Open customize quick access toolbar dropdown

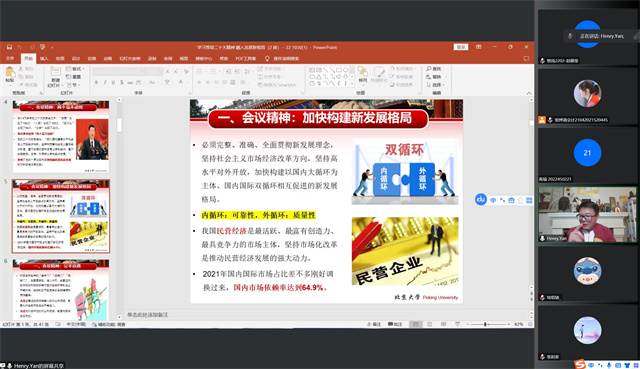click(x=52, y=48)
